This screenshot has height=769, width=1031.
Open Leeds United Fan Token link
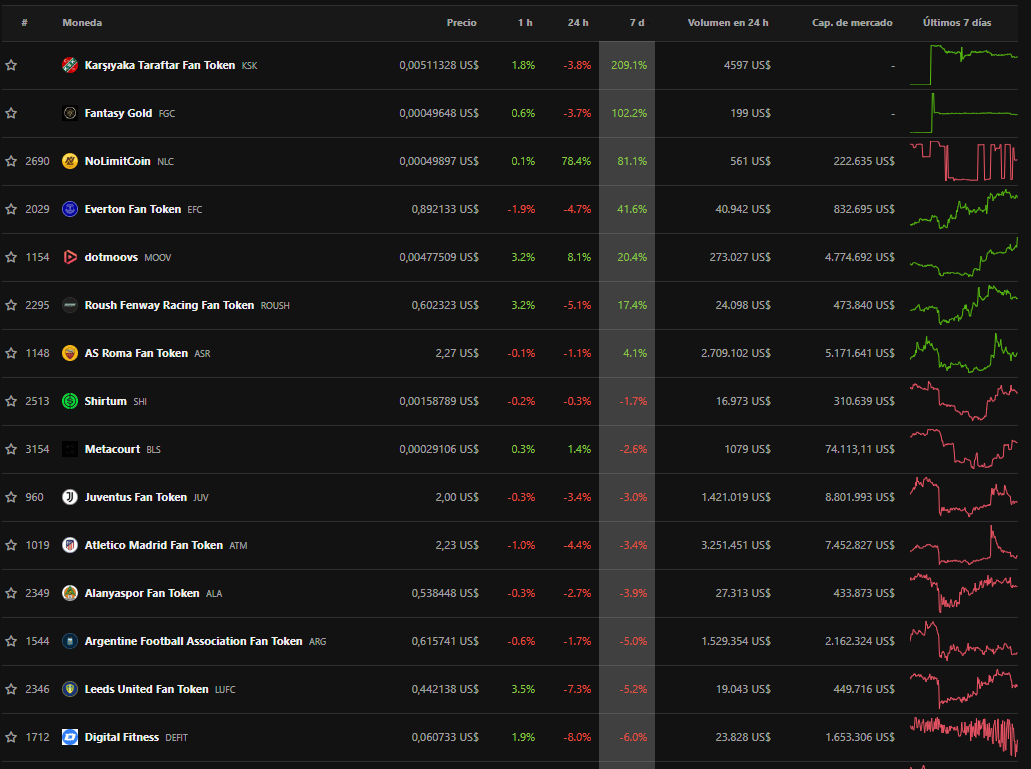click(147, 689)
